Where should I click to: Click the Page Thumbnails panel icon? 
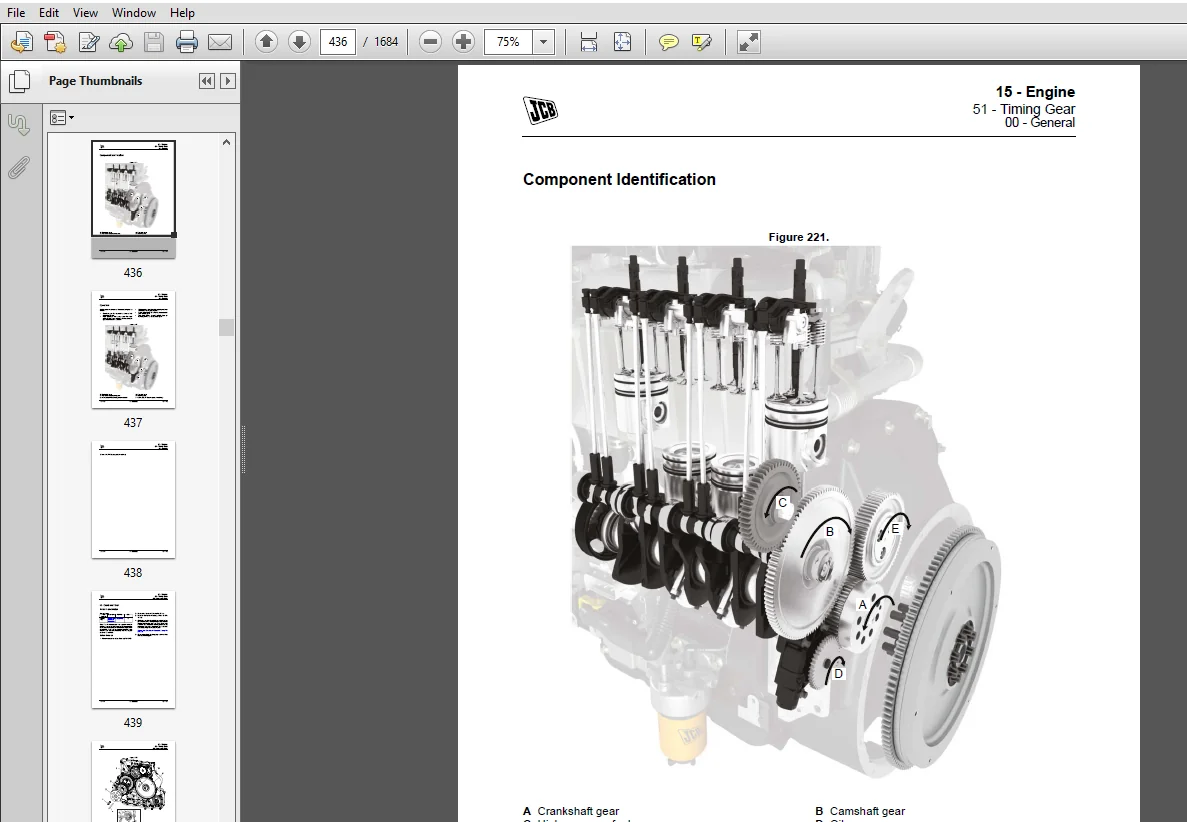point(19,81)
